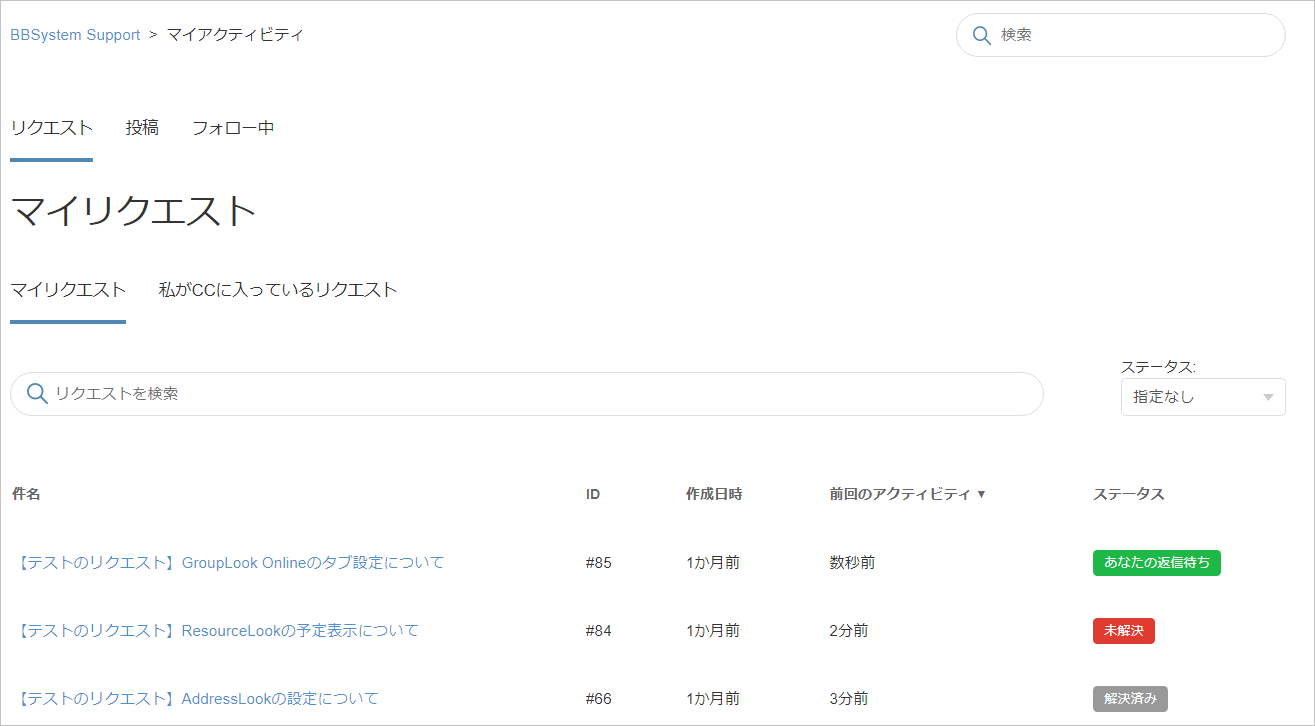
Task: Open the AddressLookの設定について request
Action: 196,699
